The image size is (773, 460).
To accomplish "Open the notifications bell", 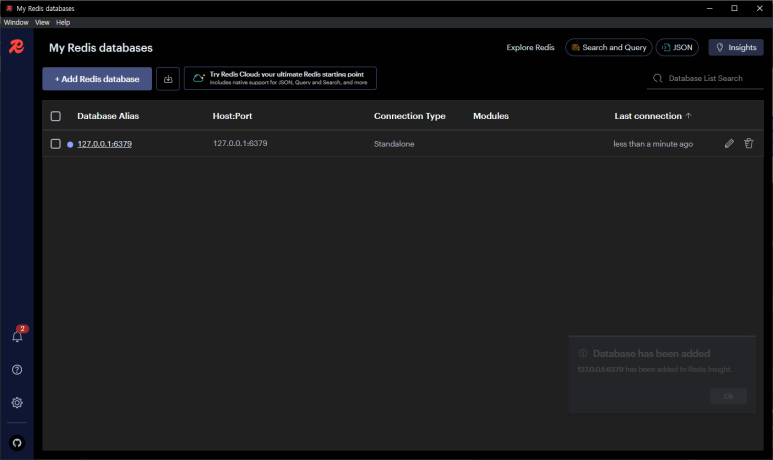I will click(17, 336).
